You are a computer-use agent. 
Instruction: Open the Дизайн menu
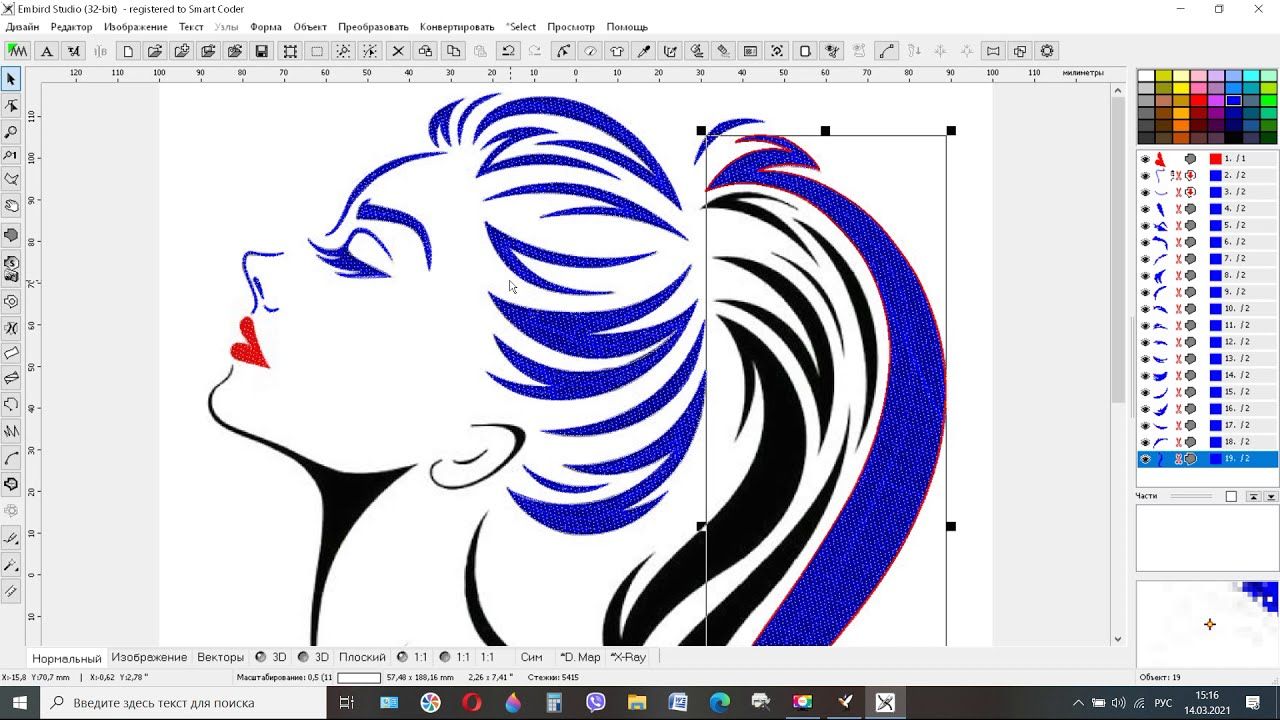coord(23,27)
